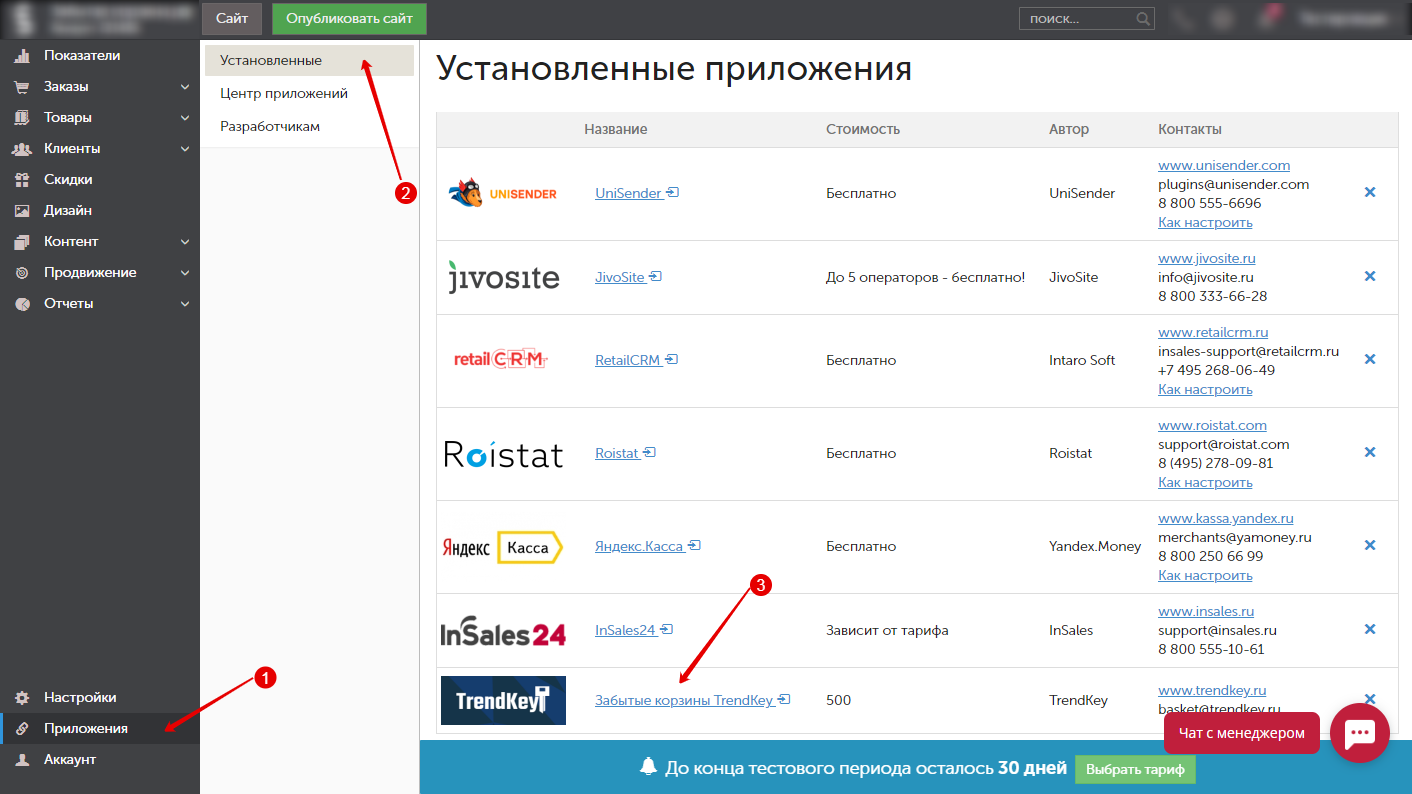The height and width of the screenshot is (794, 1412).
Task: Click the Аккаунт person icon in sidebar
Action: click(22, 760)
